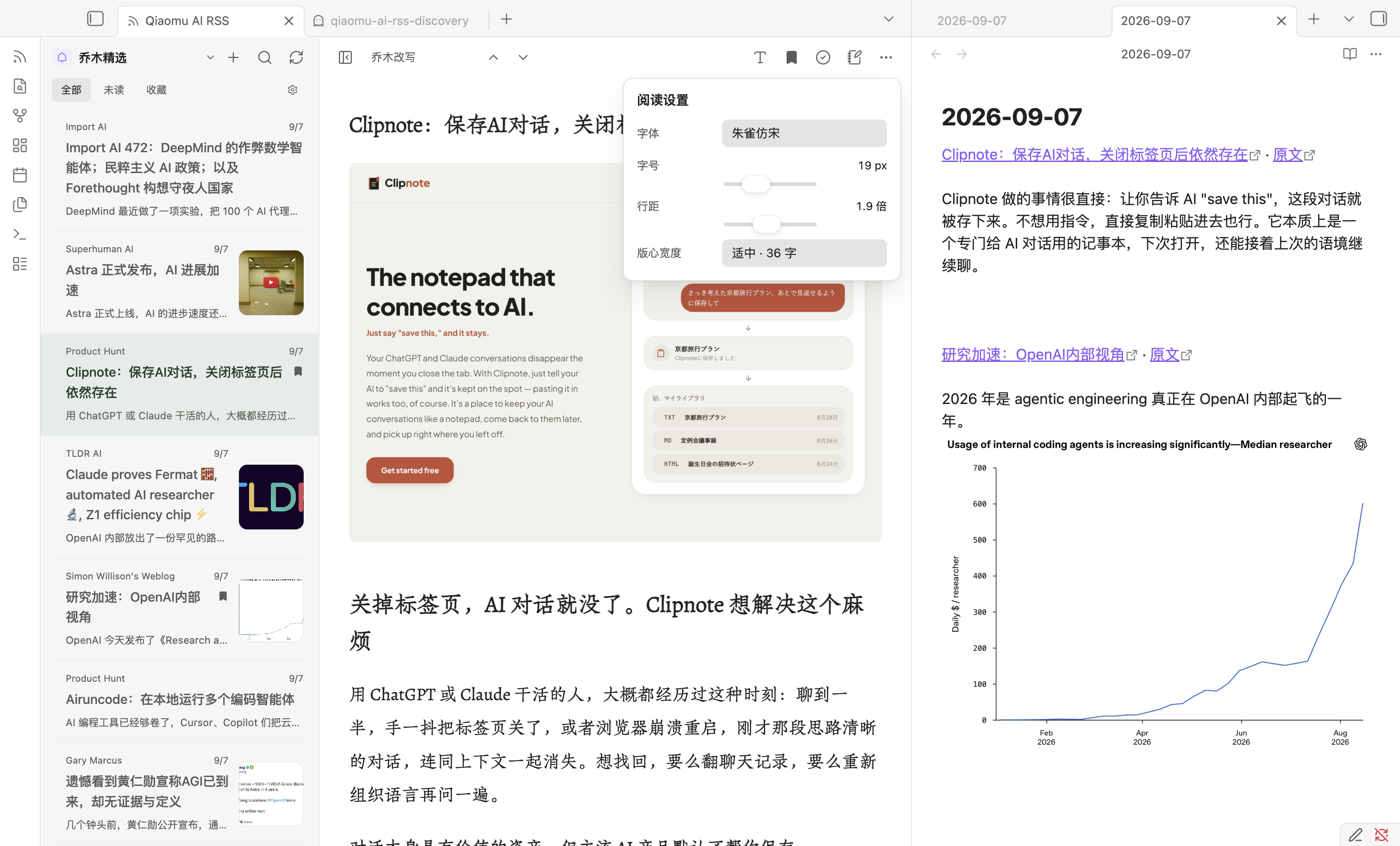Collapse article list panel icon
This screenshot has width=1400, height=846.
(345, 57)
